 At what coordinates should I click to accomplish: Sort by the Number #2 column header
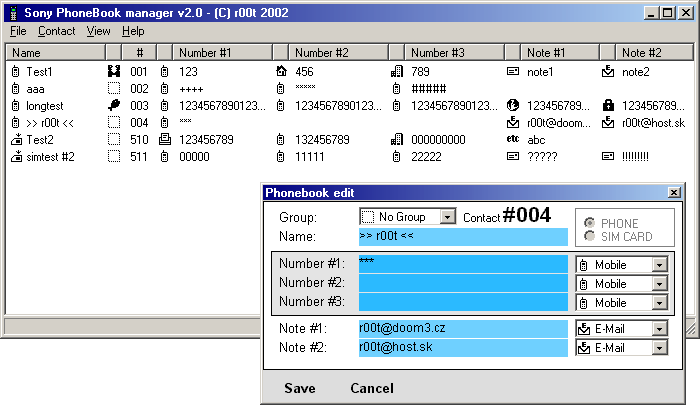(x=339, y=52)
